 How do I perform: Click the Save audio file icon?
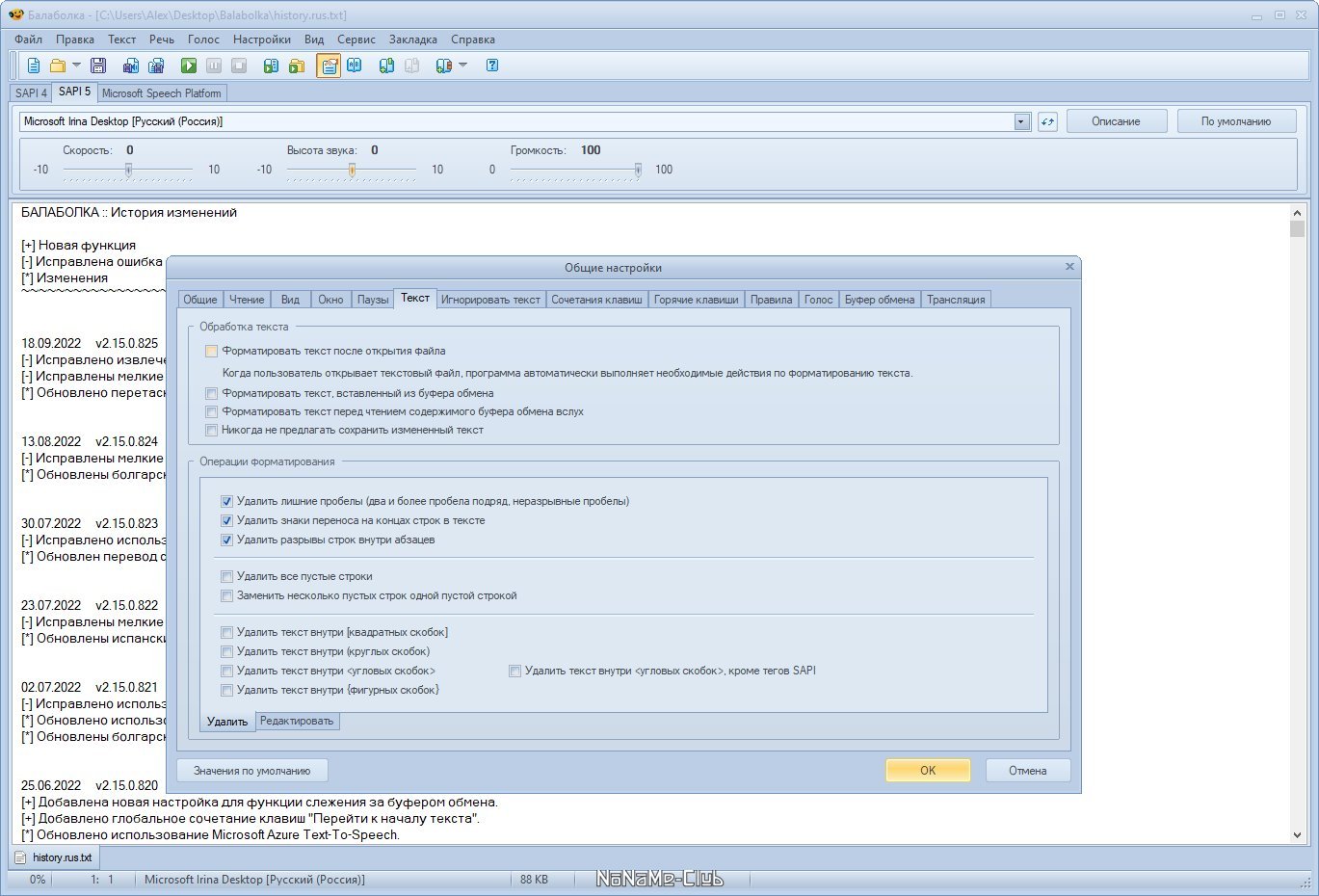coord(131,66)
